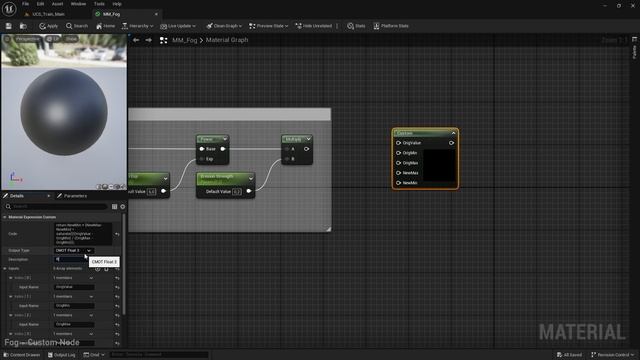The height and width of the screenshot is (360, 640).
Task: Open the Asset menu
Action: 58,4
